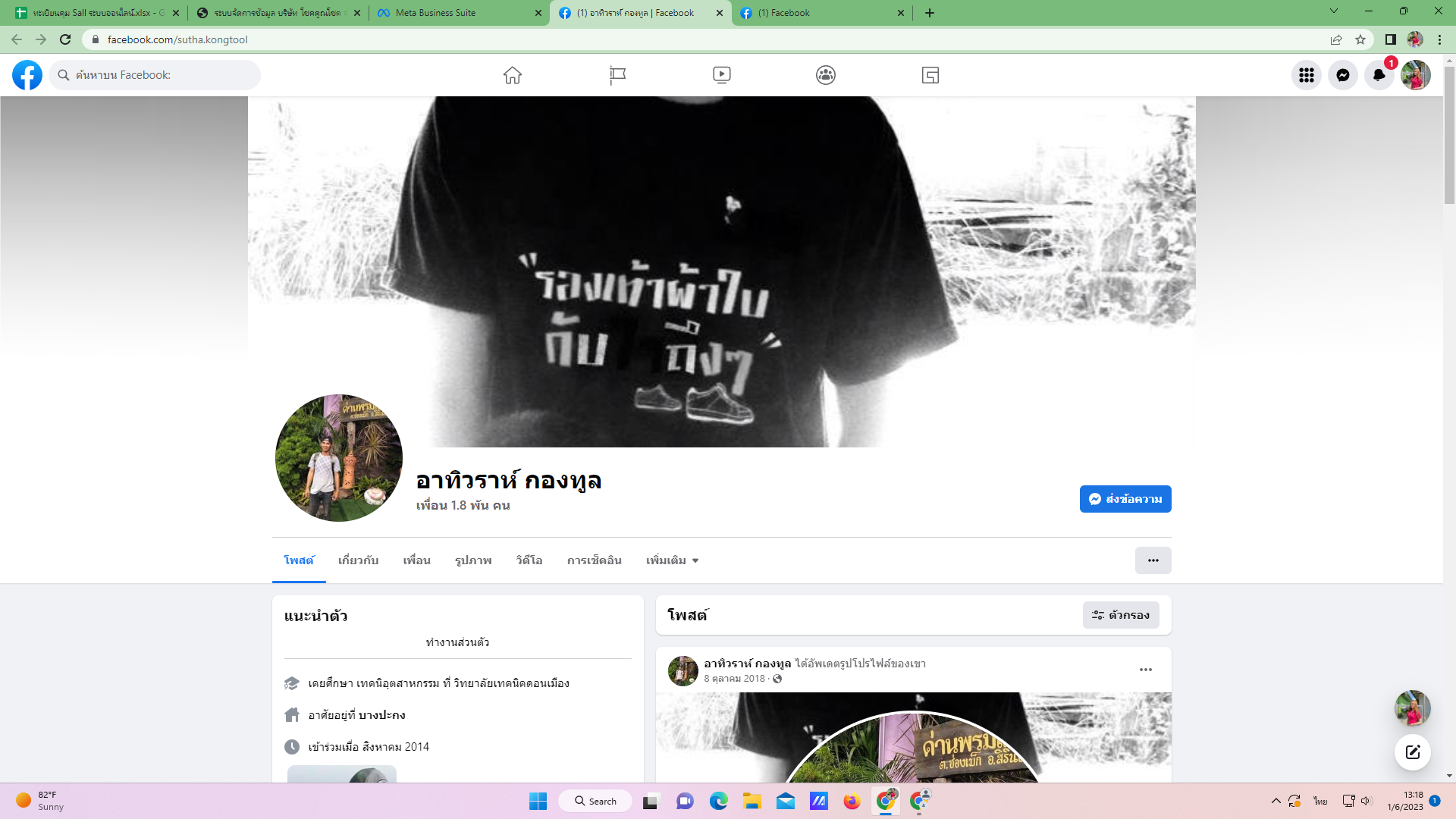Click the round profile picture
Viewport: 1456px width, 819px height.
[338, 458]
